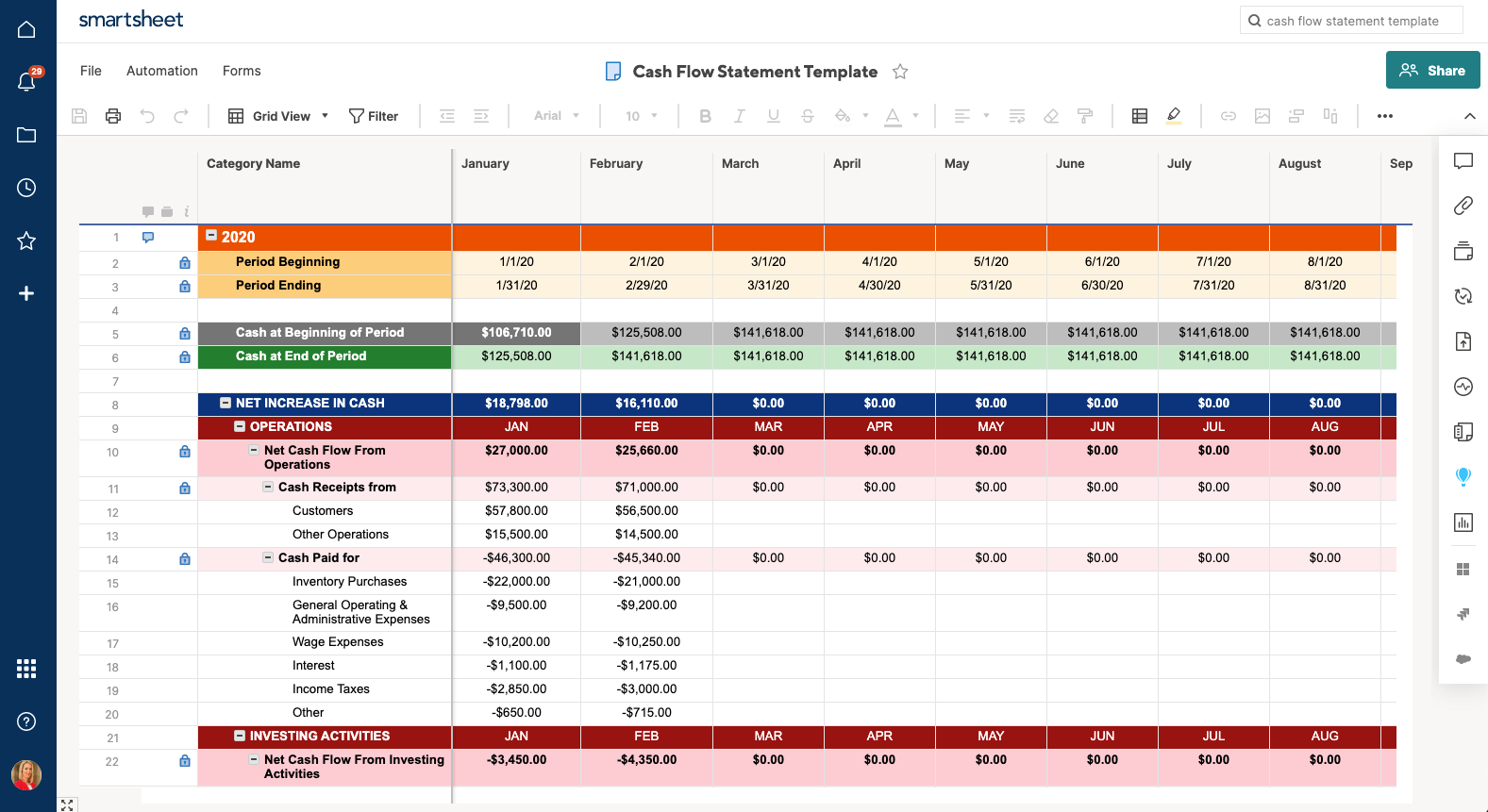Screen dimensions: 1488x812
Task: Open the Automation menu
Action: coord(162,71)
